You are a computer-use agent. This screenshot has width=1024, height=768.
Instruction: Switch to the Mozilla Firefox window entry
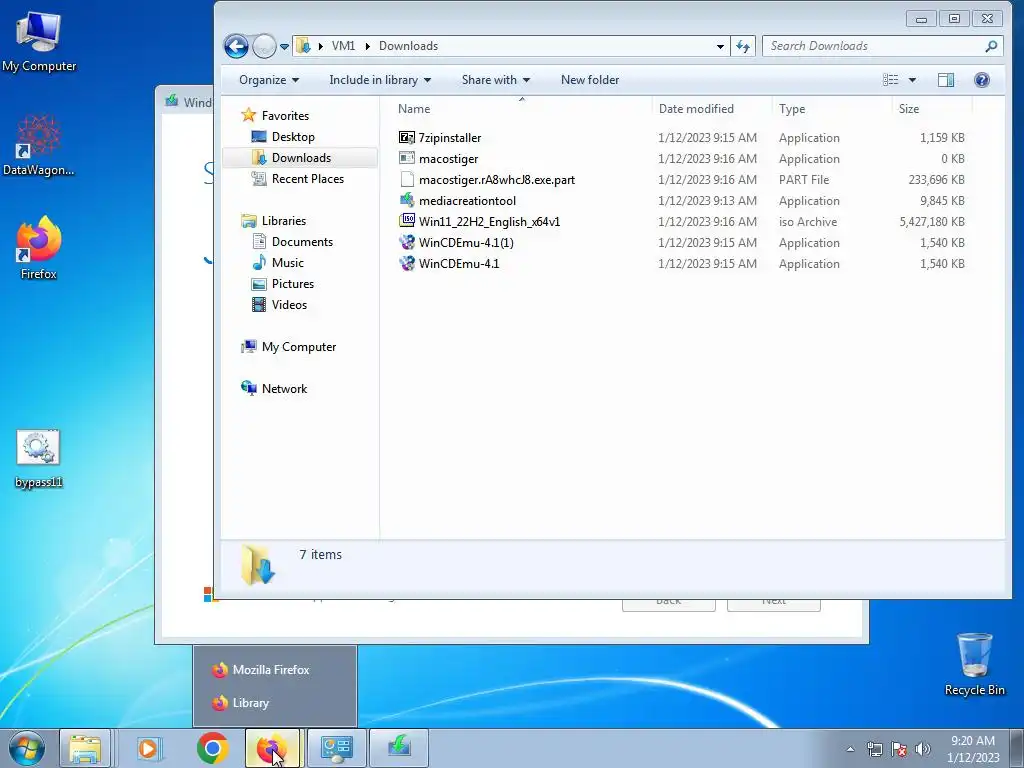274,670
